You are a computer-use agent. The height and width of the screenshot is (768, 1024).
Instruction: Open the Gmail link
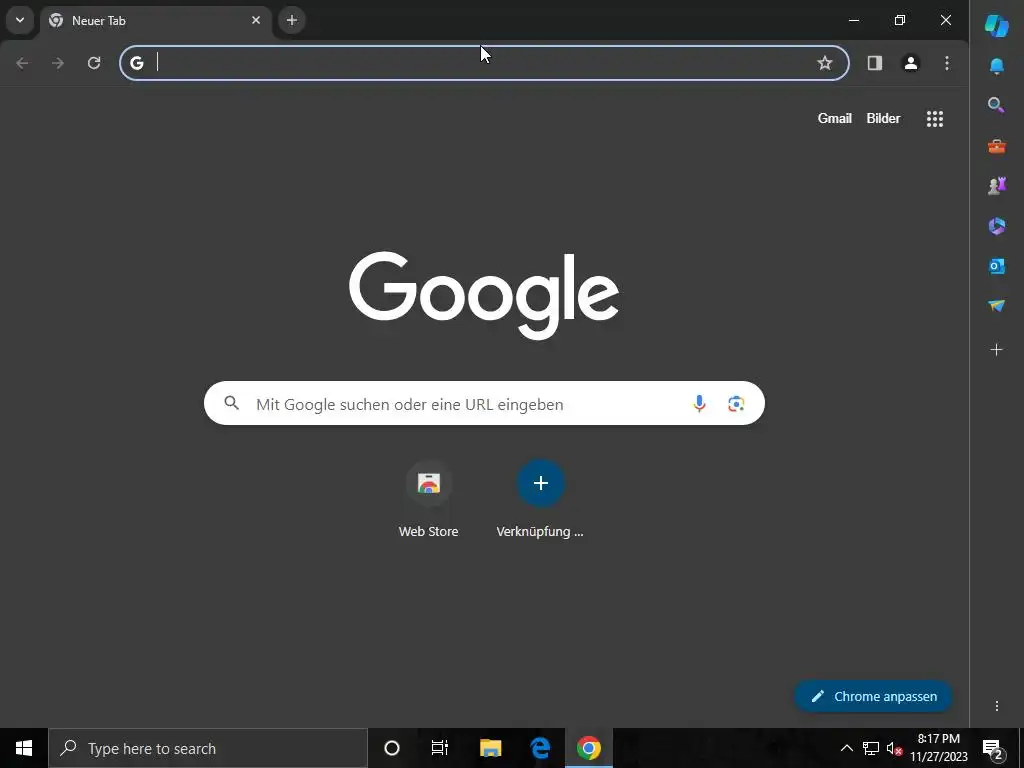(x=835, y=118)
